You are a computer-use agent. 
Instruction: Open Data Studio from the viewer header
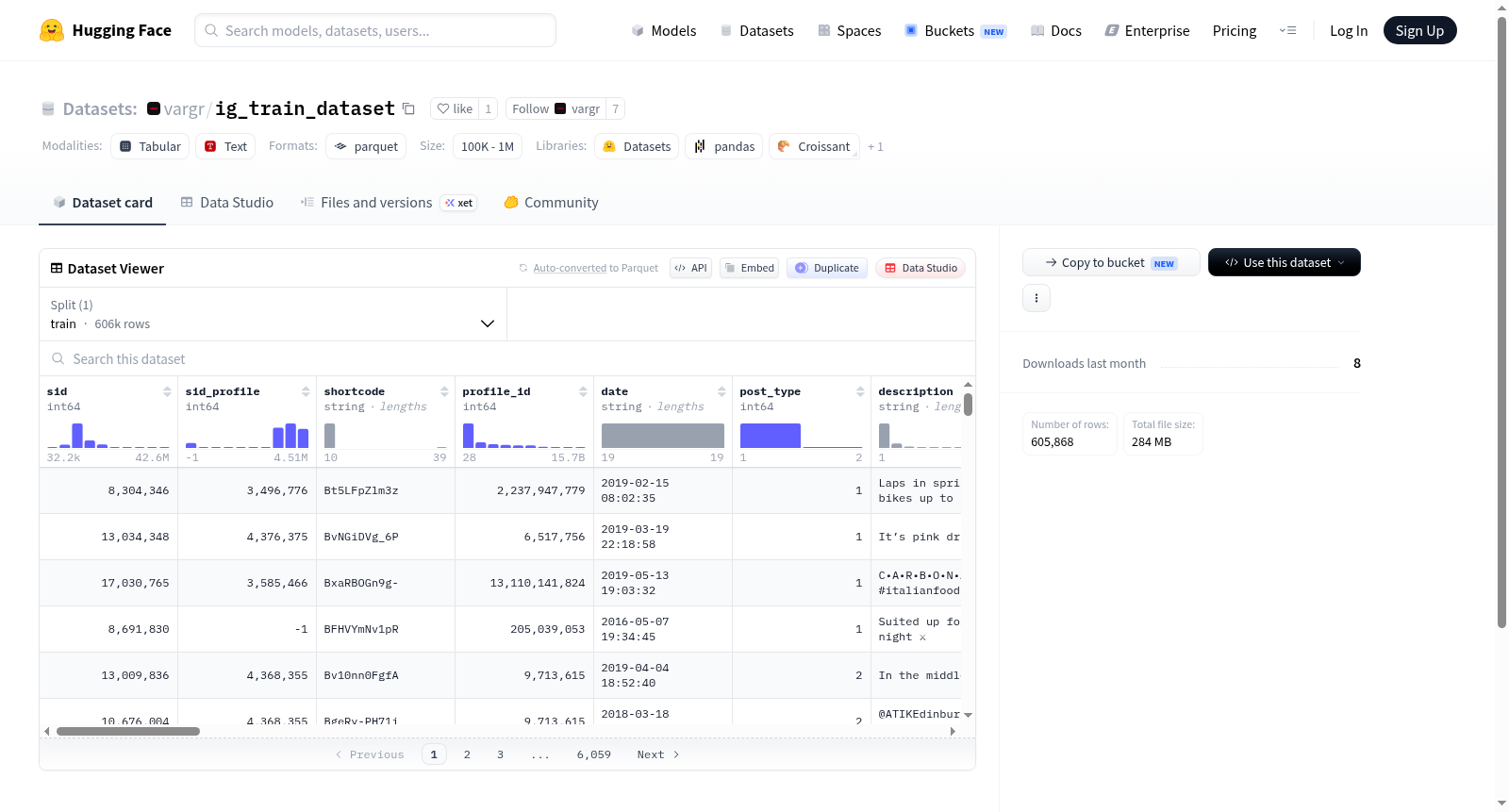click(920, 268)
